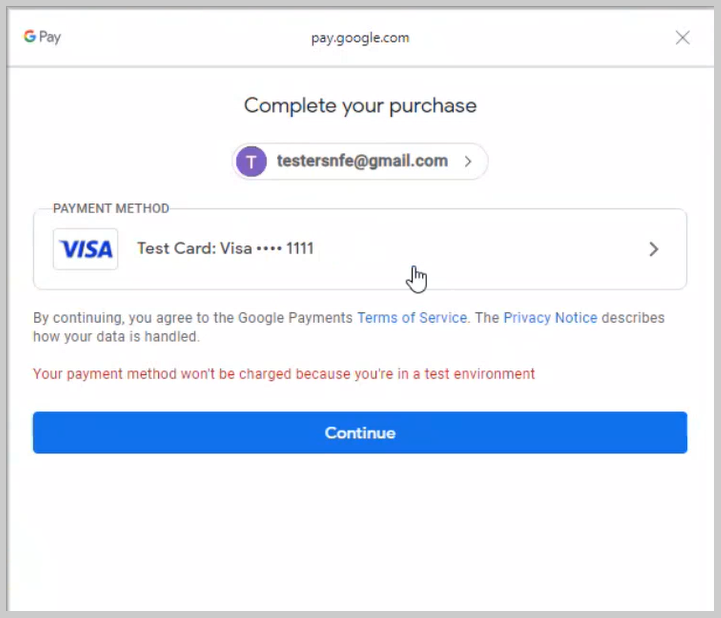The width and height of the screenshot is (721, 618).
Task: Click the Complete your purchase heading
Action: 360,105
